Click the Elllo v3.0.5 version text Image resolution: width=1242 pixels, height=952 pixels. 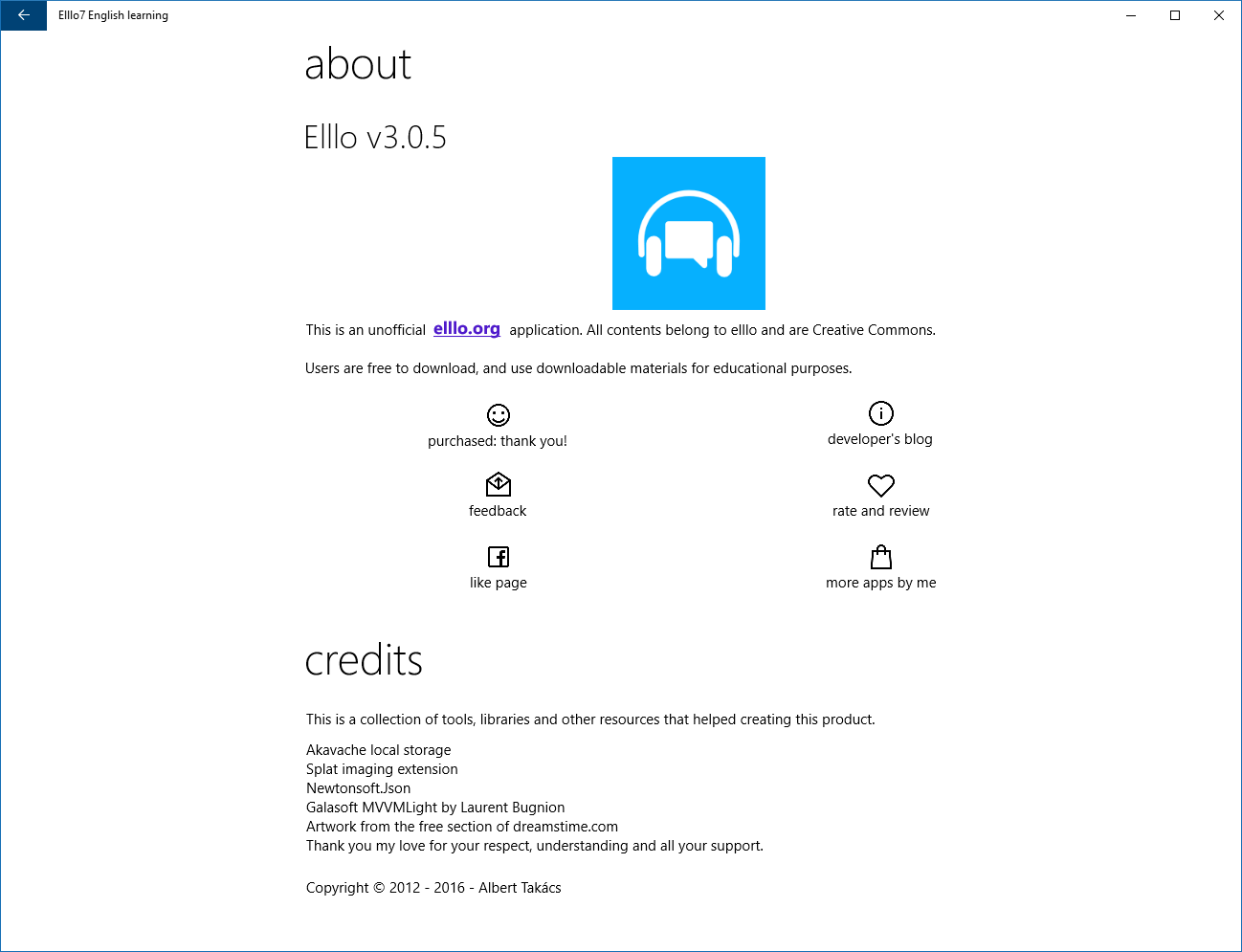click(374, 137)
